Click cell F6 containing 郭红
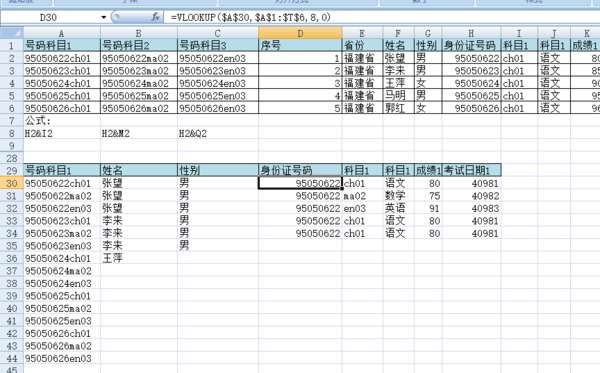600x373 pixels. coord(398,108)
